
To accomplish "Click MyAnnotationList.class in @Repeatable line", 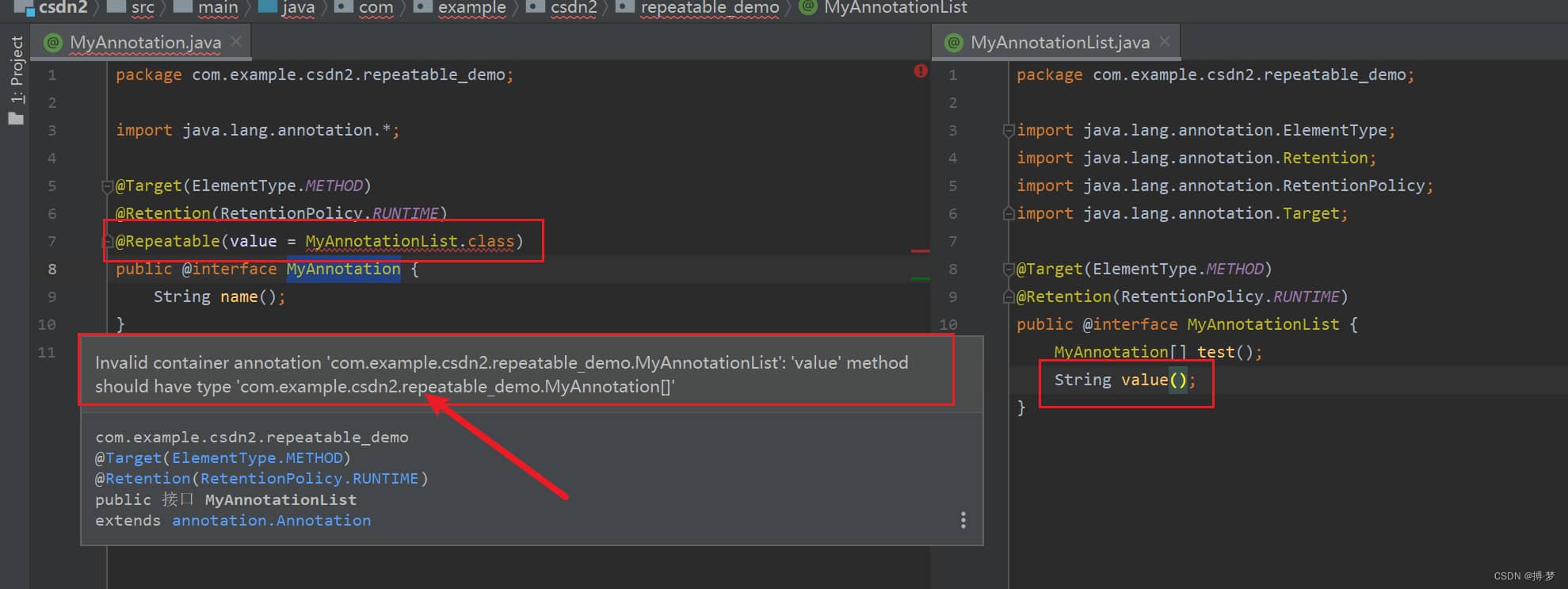I will coord(410,241).
